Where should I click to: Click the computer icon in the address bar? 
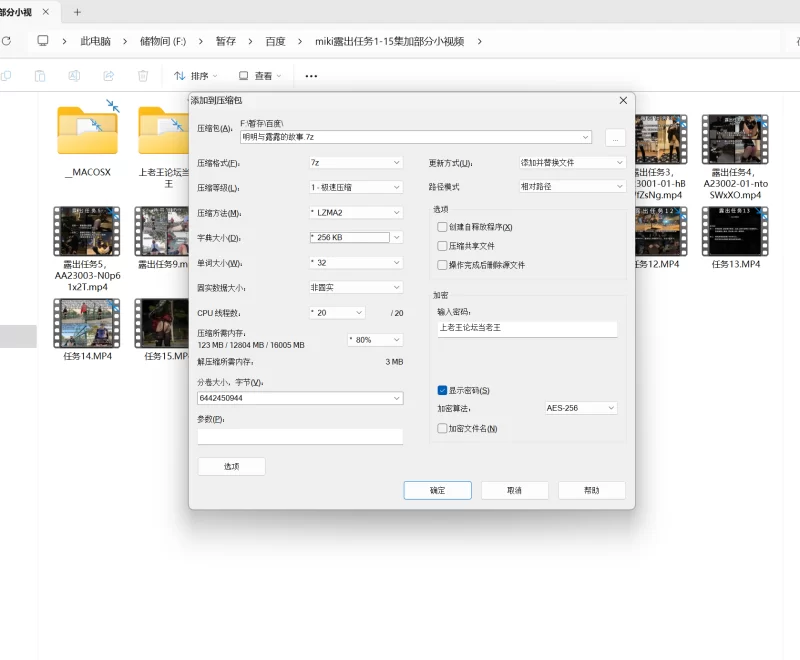43,41
